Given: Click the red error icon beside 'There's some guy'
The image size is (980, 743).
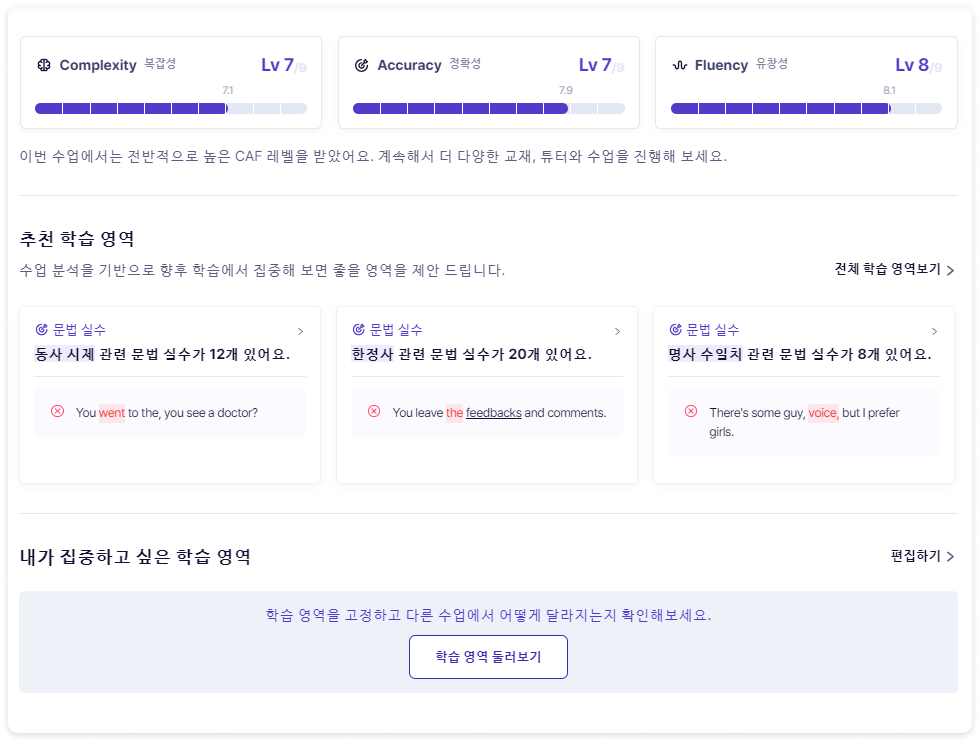Looking at the screenshot, I should pos(691,411).
